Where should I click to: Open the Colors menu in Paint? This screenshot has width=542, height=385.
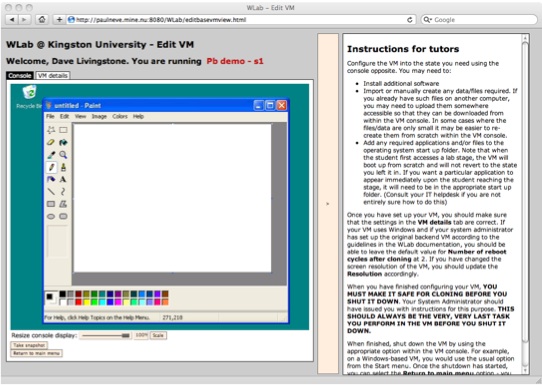(x=120, y=116)
